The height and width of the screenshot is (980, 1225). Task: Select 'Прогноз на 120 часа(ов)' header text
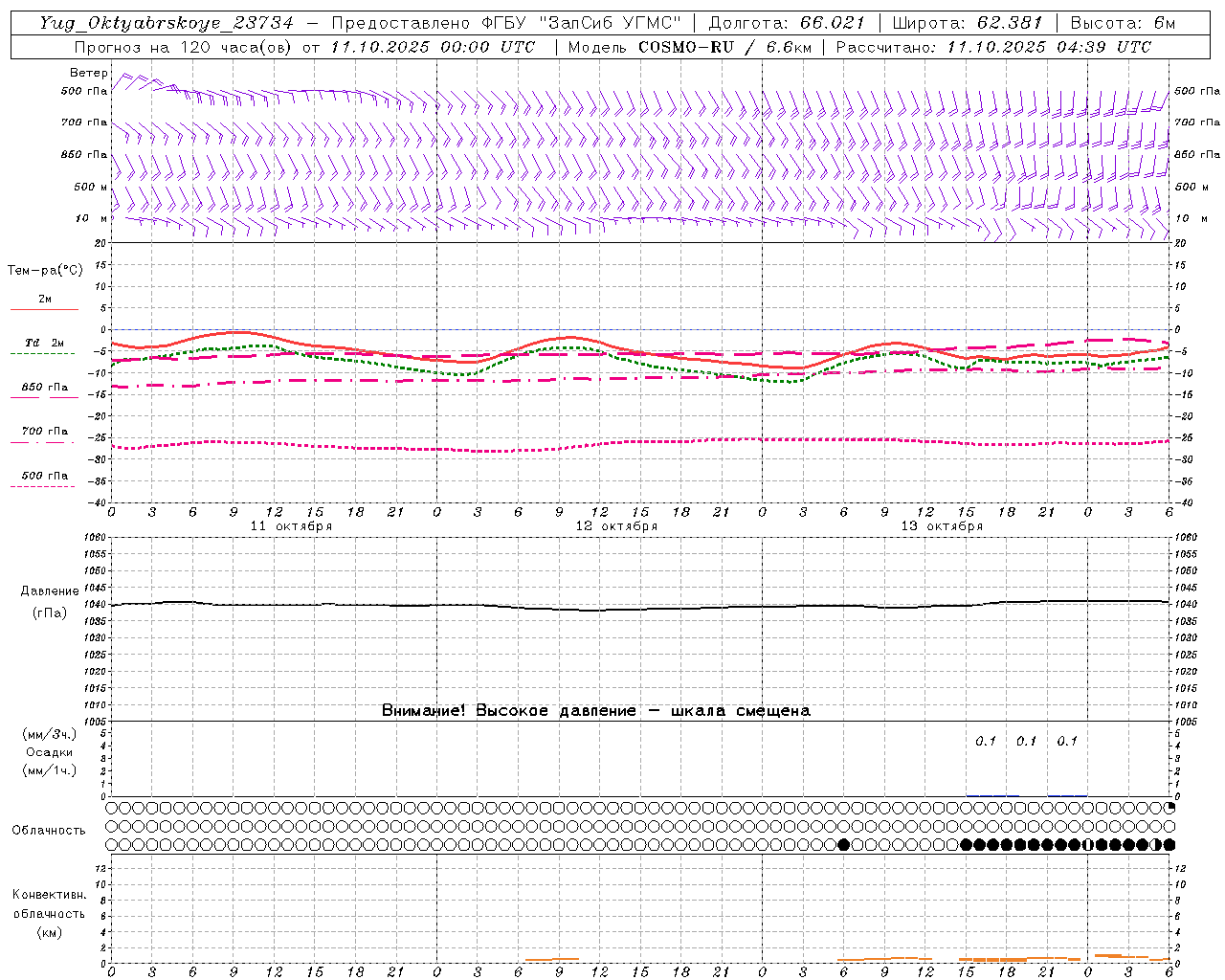[182, 47]
